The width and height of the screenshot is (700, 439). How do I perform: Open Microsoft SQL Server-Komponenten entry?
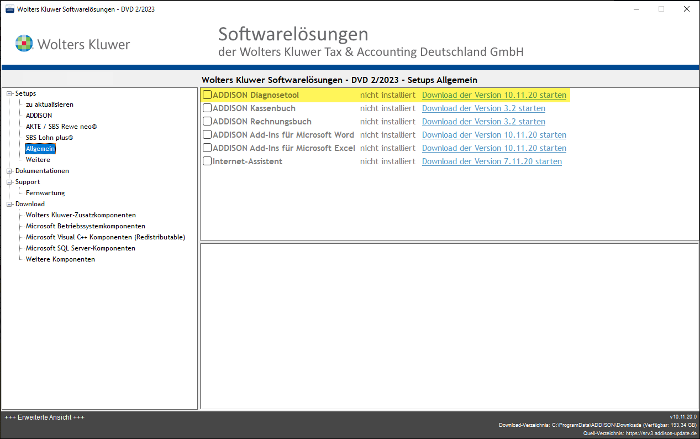pyautogui.click(x=80, y=248)
